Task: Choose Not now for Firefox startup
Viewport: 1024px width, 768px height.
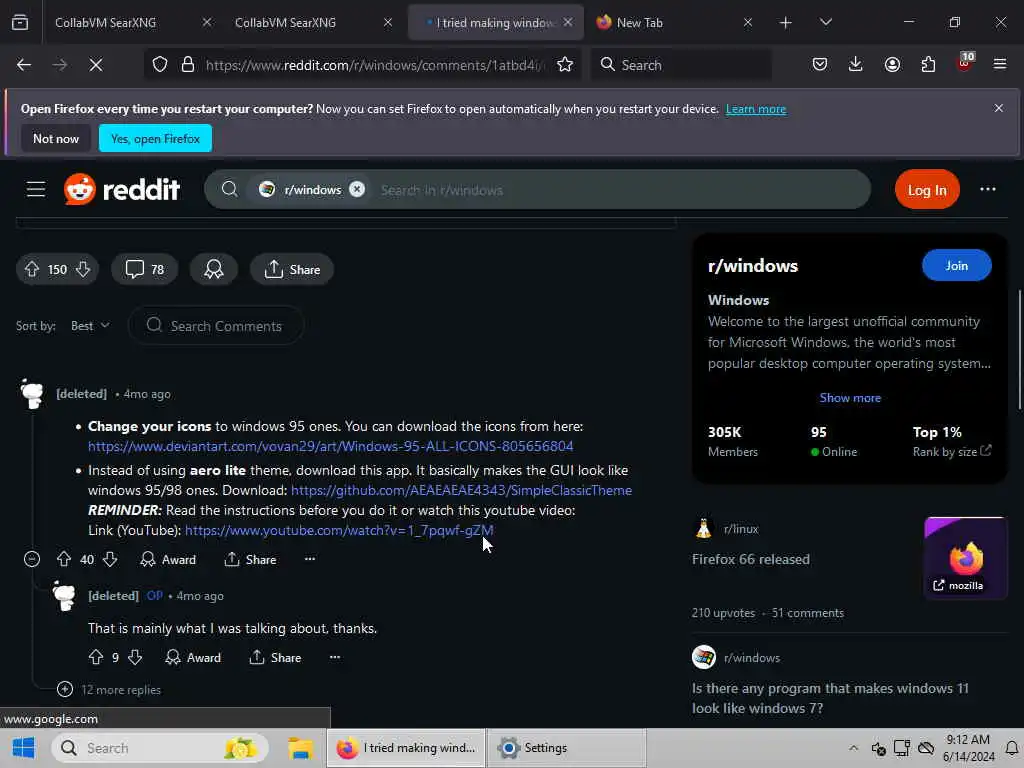Action: (x=56, y=138)
